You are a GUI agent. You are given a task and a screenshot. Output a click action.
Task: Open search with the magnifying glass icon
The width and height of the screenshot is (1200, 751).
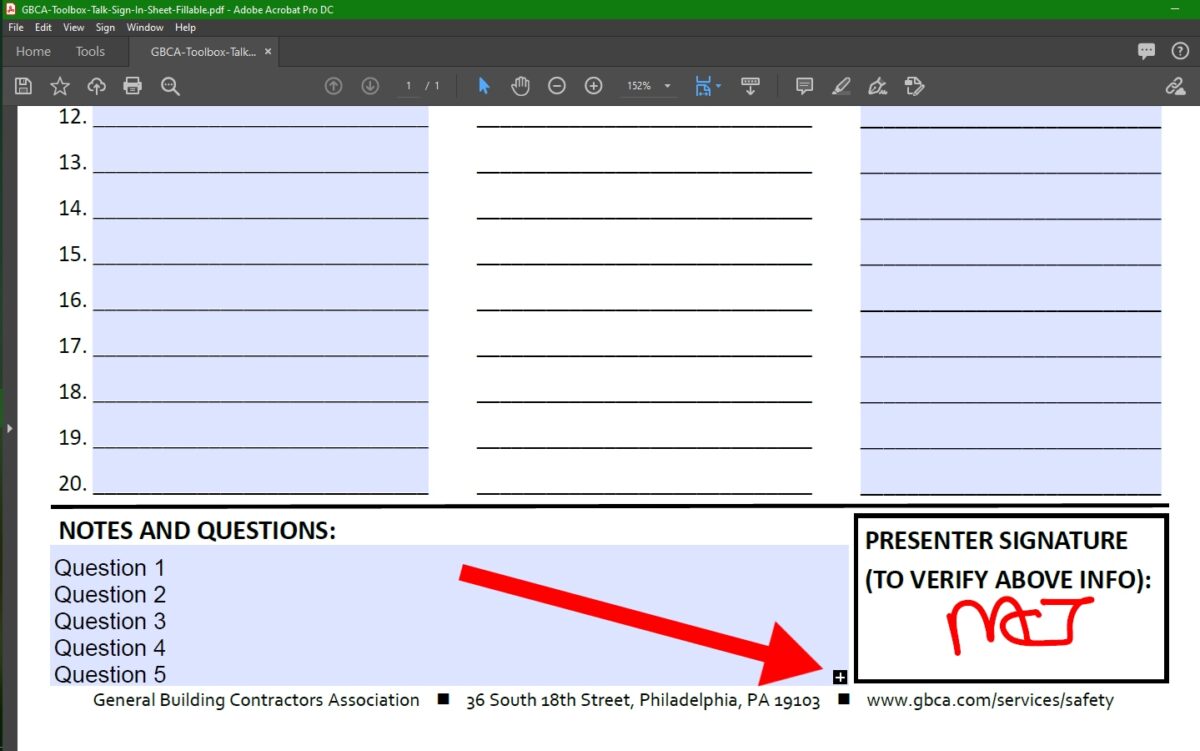click(170, 86)
